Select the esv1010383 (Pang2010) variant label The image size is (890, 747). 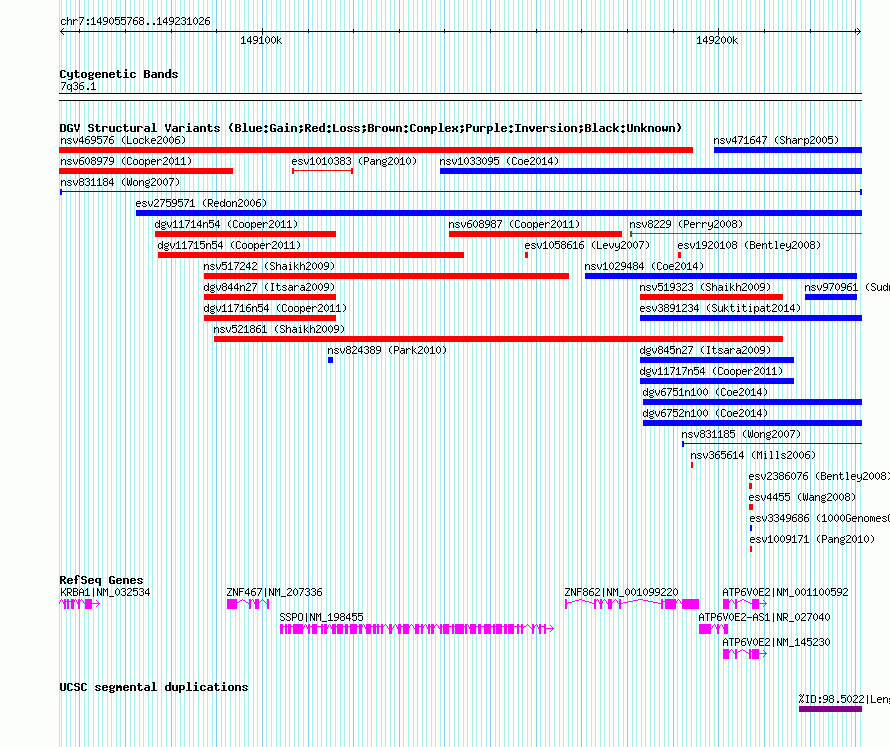coord(354,161)
